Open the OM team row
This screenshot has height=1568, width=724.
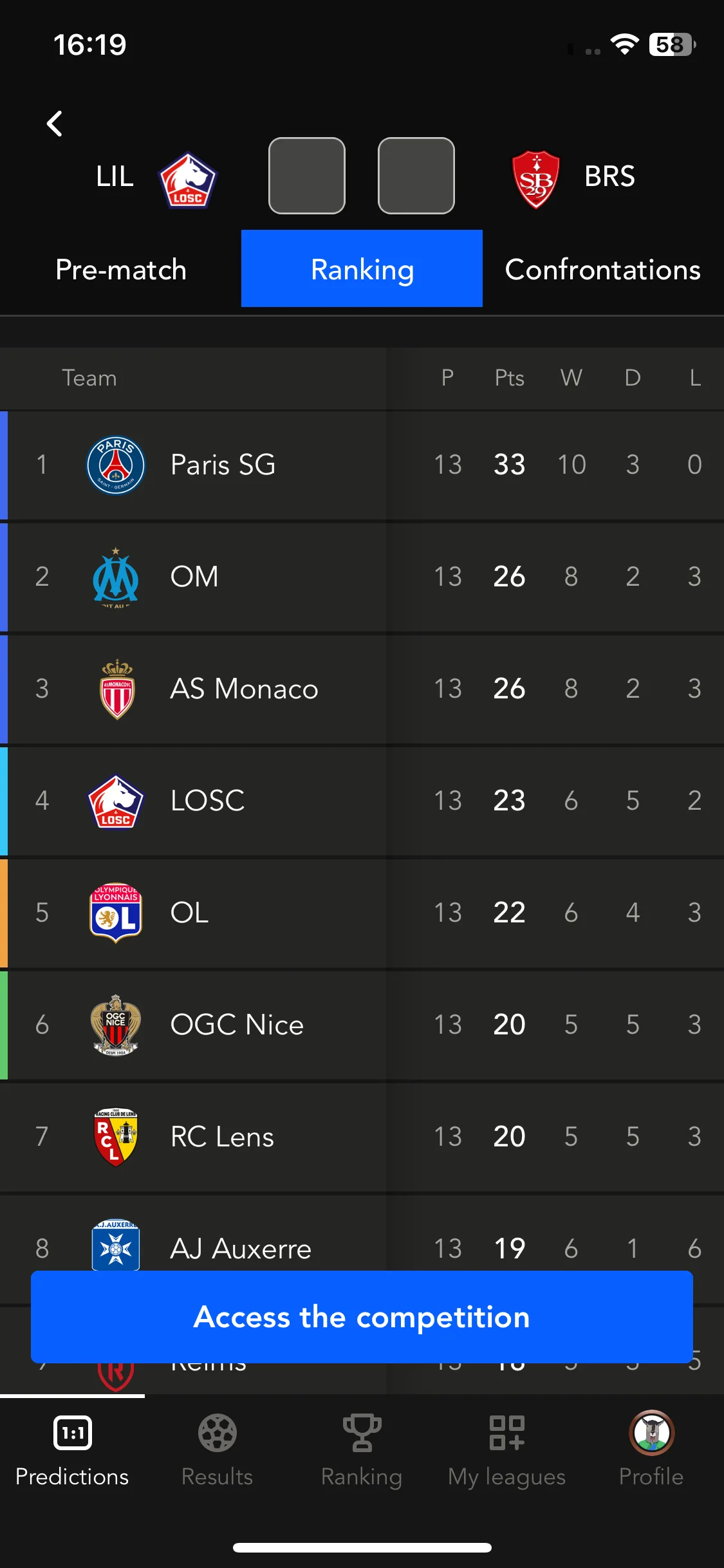(362, 577)
